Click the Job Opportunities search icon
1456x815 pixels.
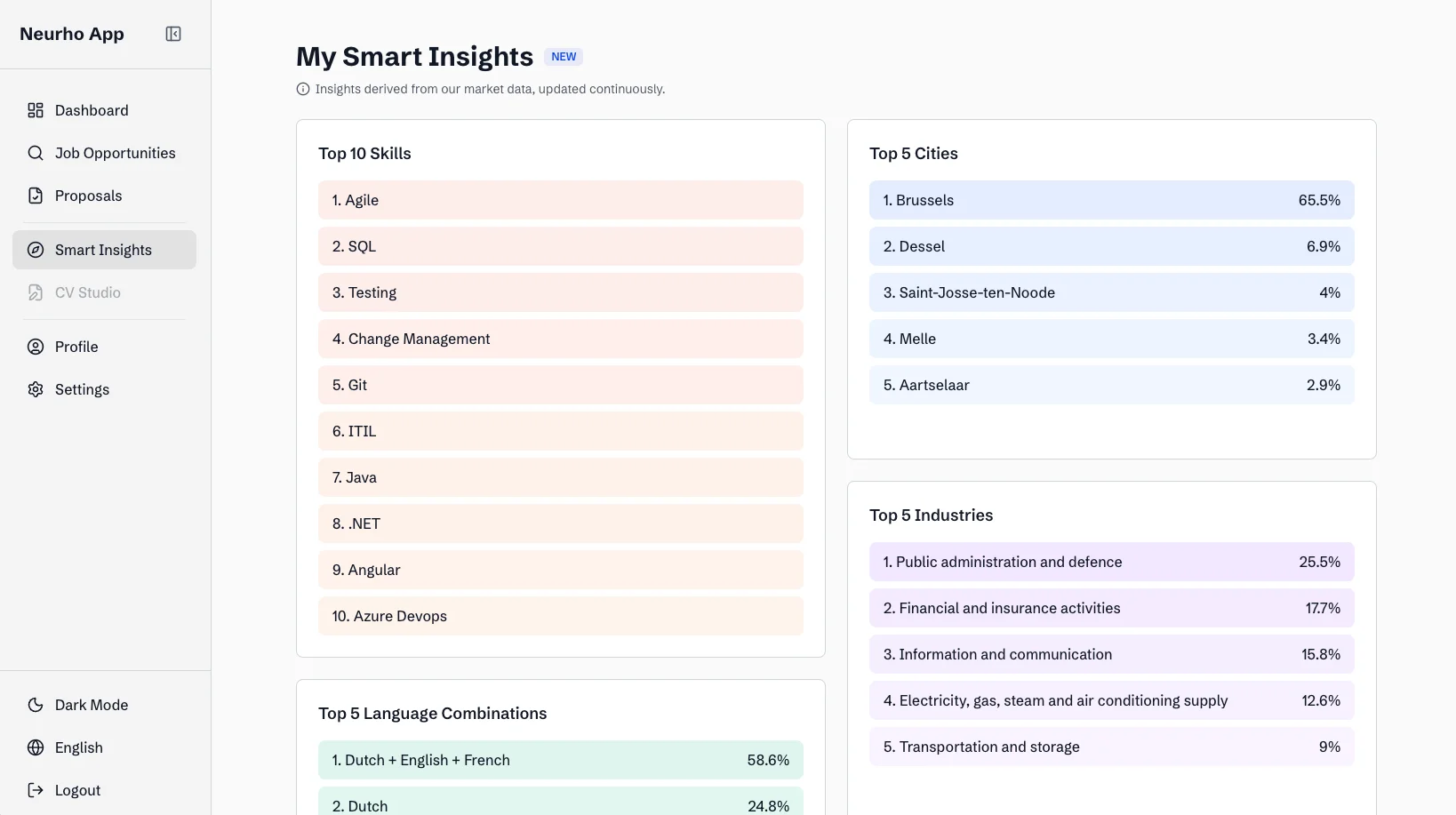pos(36,153)
